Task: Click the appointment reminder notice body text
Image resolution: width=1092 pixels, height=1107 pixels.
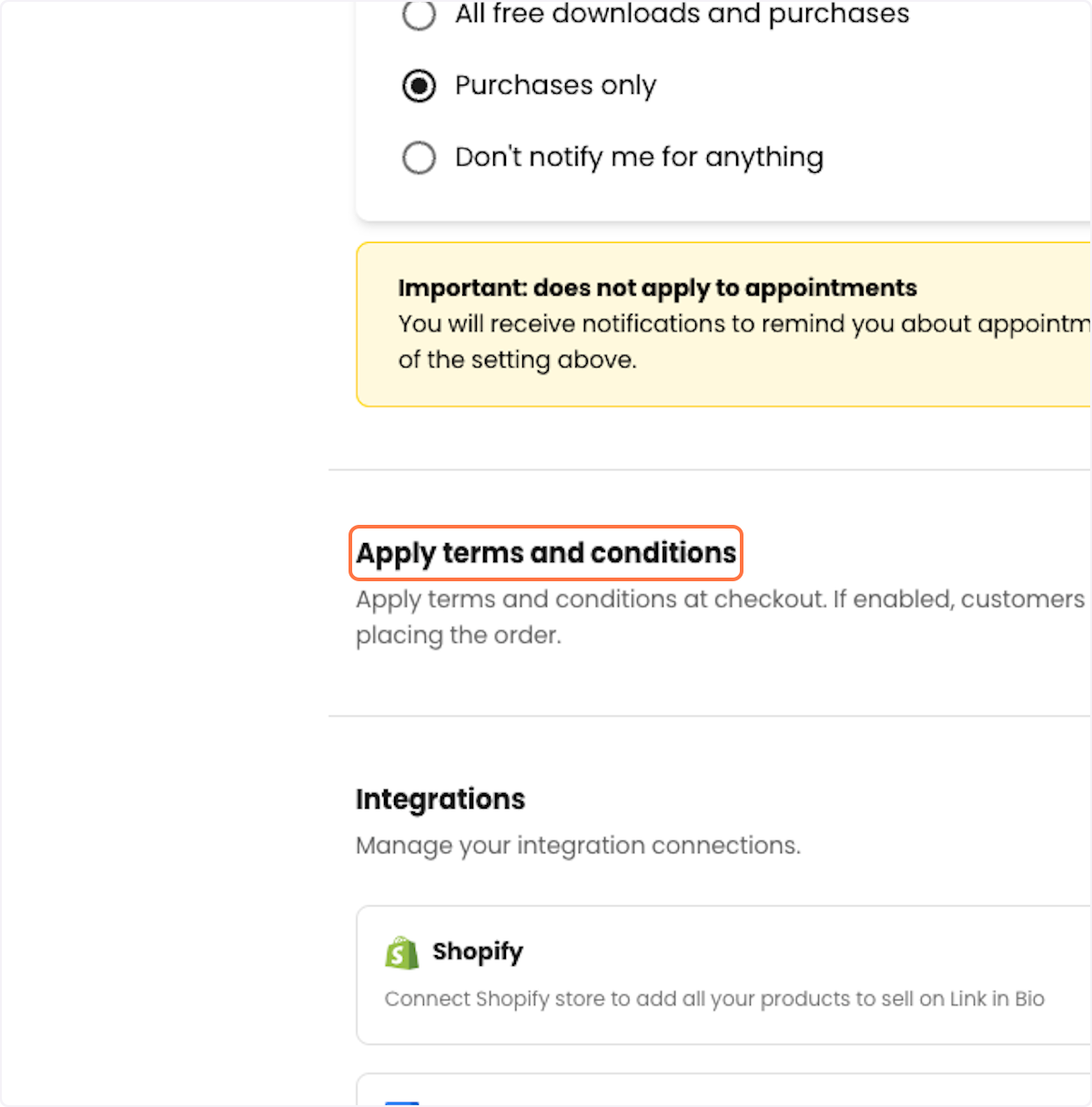Action: [743, 342]
